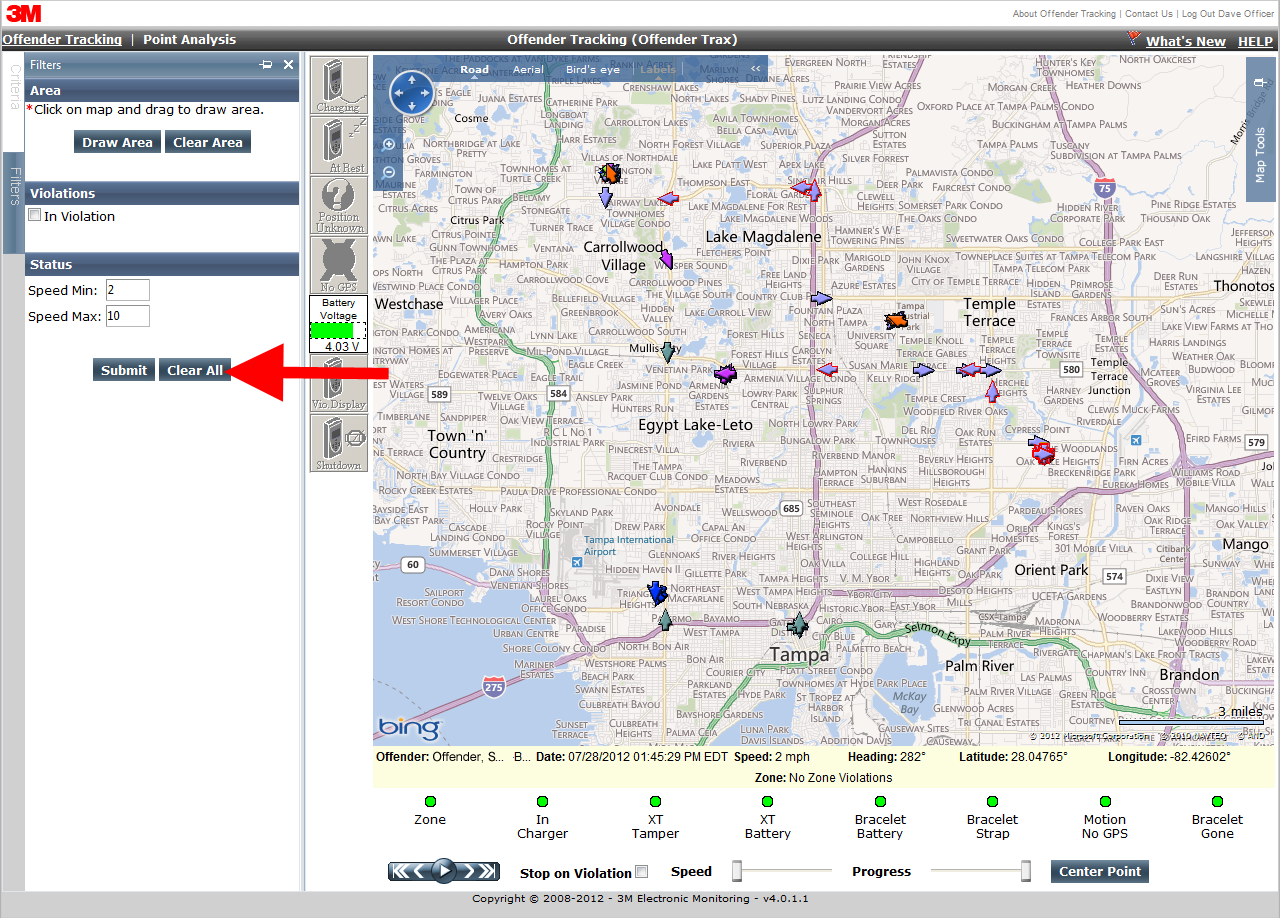Select the No GPS status icon
This screenshot has width=1280, height=918.
339,265
